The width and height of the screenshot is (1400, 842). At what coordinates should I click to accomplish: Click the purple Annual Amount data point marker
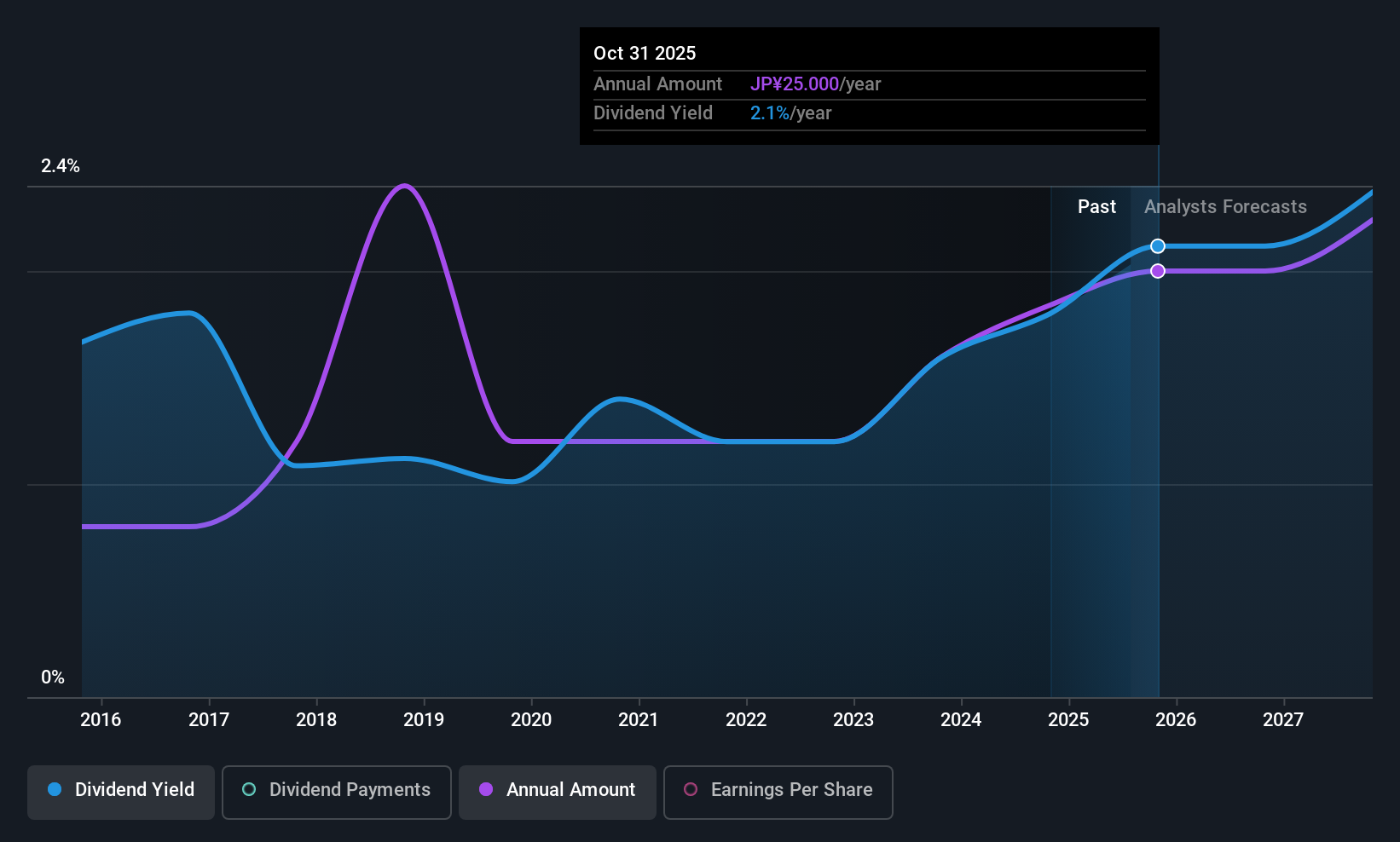(x=1158, y=271)
